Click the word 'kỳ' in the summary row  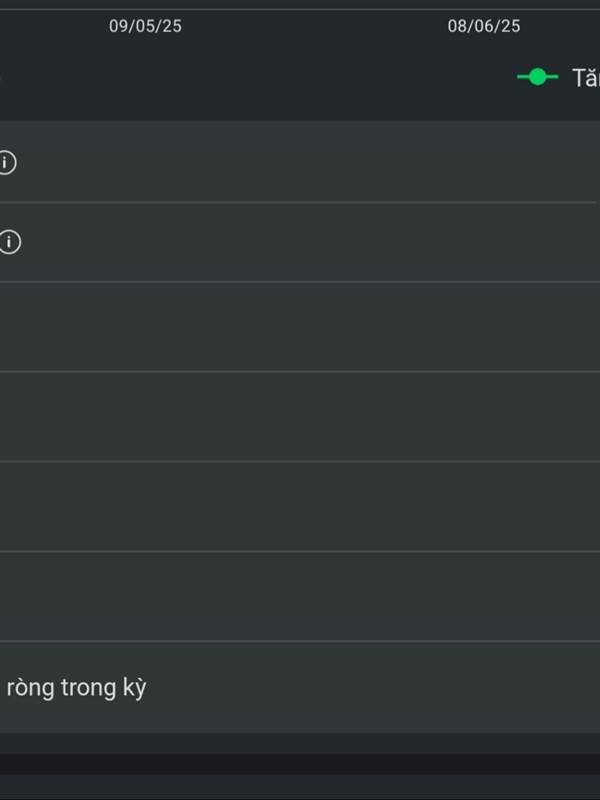tap(134, 688)
